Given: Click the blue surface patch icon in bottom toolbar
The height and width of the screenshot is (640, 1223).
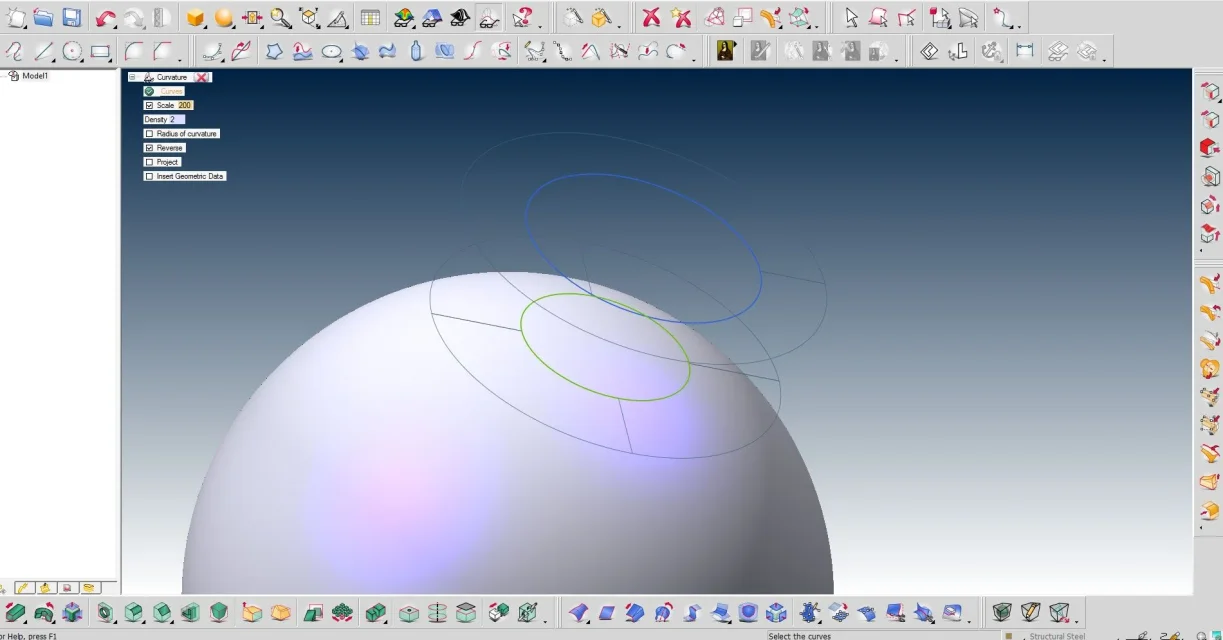Looking at the screenshot, I should [x=606, y=612].
